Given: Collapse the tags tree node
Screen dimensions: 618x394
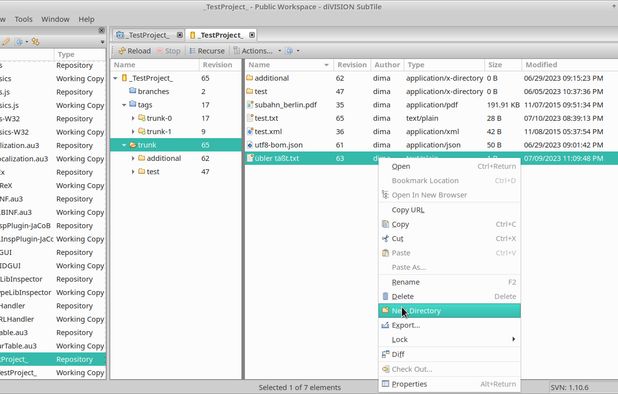Looking at the screenshot, I should pos(124,105).
